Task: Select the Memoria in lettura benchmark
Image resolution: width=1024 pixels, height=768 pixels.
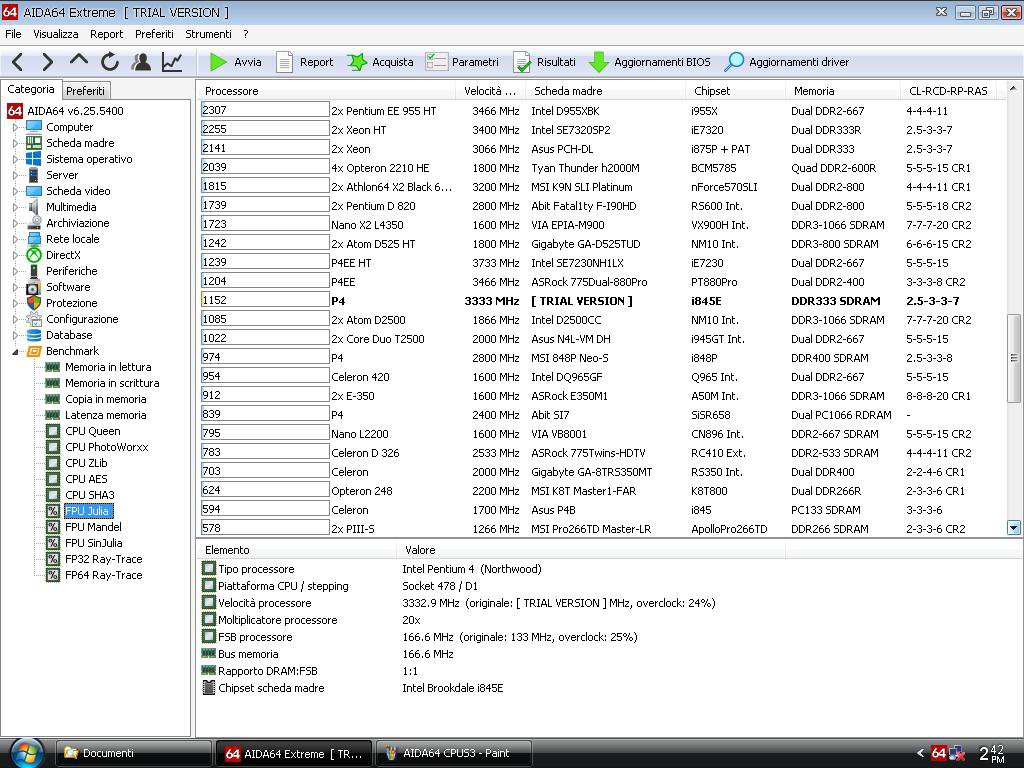Action: 108,367
